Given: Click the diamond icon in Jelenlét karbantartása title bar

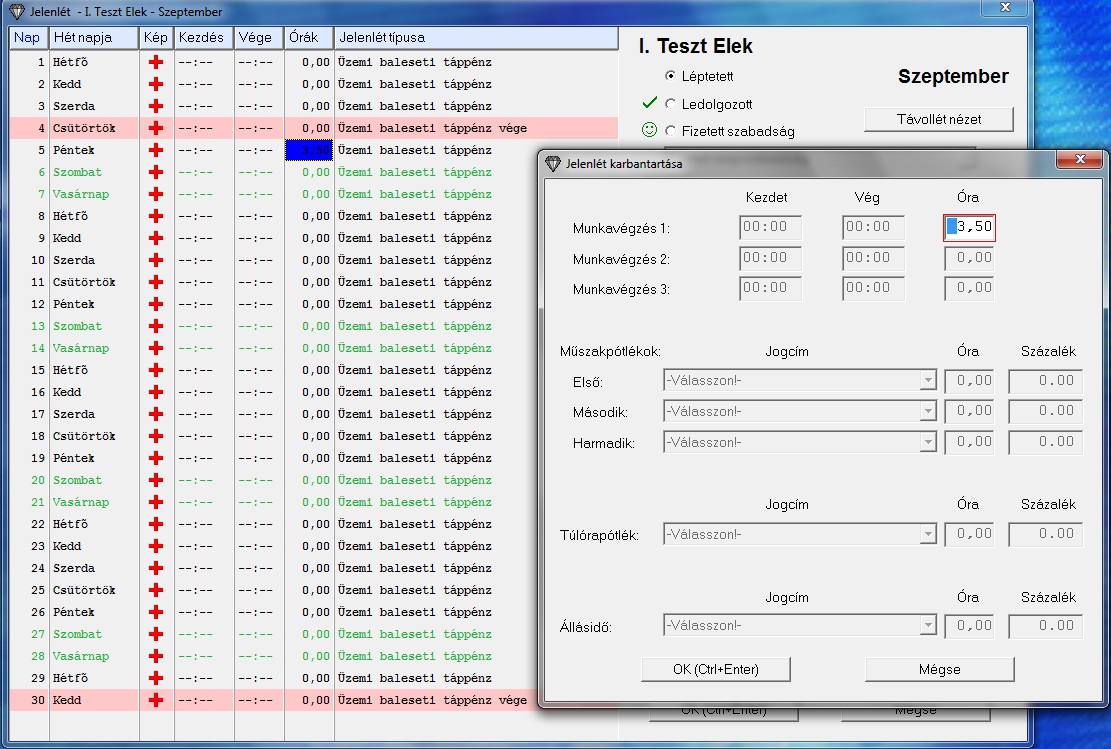Looking at the screenshot, I should click(x=553, y=164).
